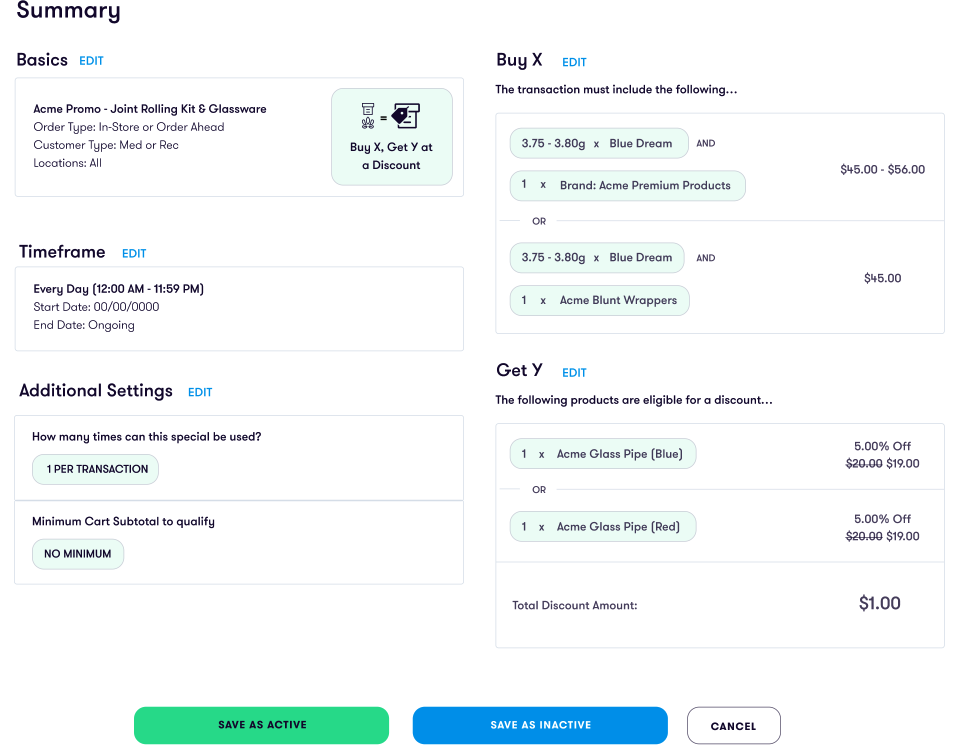Click the Every Day timeframe text

[118, 289]
